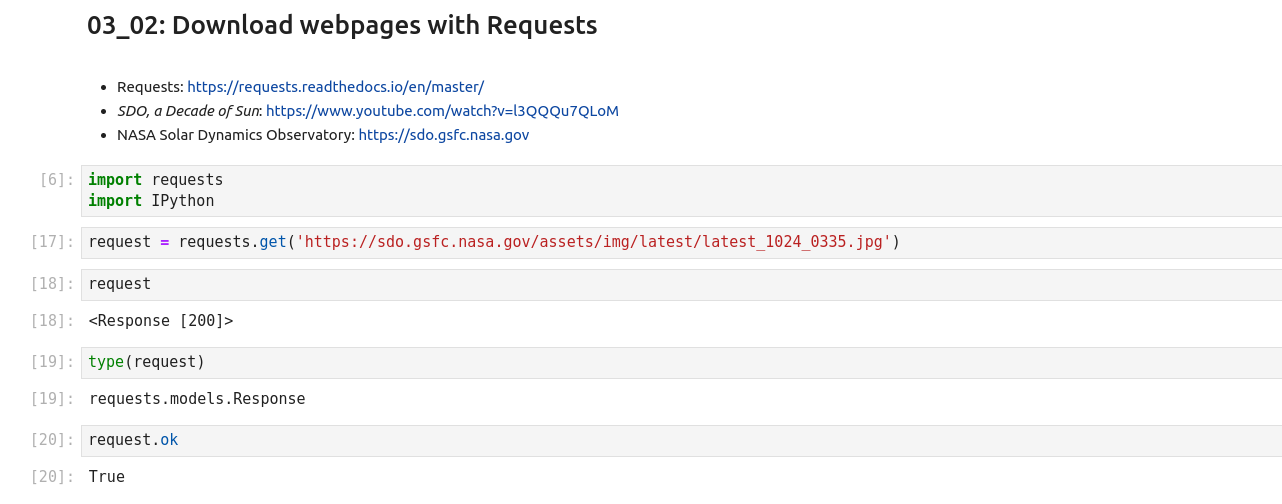Click the heading '03_02: Download webpages with Requests'
Image resolution: width=1282 pixels, height=504 pixels.
coord(342,25)
